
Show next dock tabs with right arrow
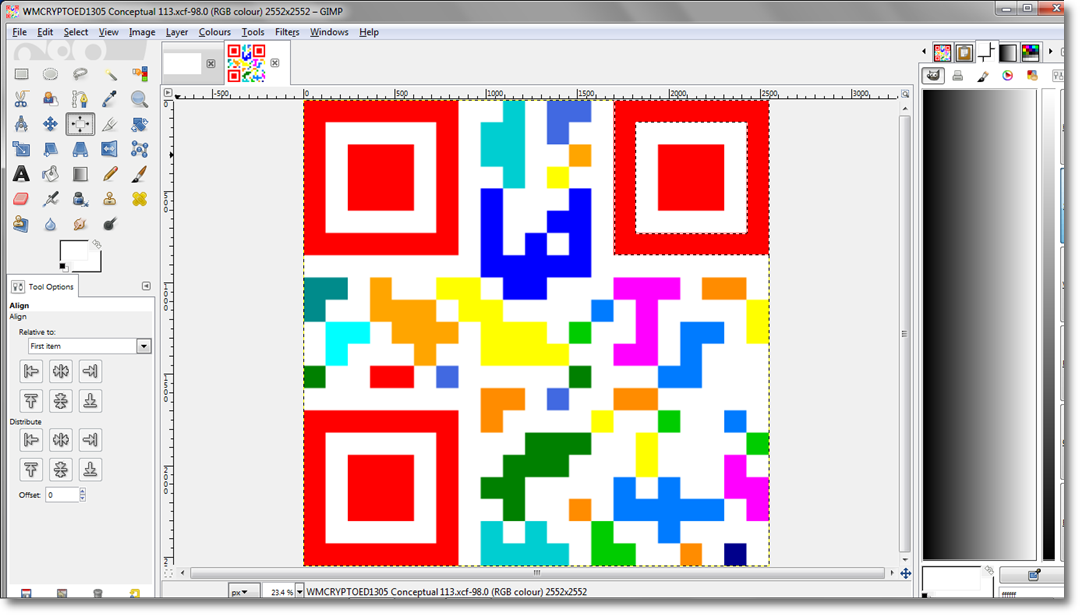tap(1050, 52)
